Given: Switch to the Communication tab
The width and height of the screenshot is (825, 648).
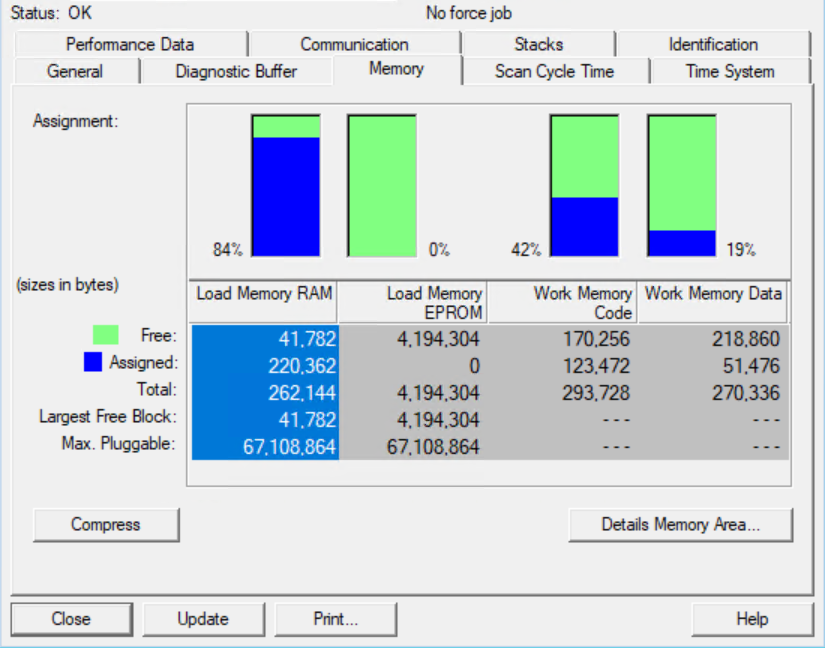Looking at the screenshot, I should [x=354, y=44].
